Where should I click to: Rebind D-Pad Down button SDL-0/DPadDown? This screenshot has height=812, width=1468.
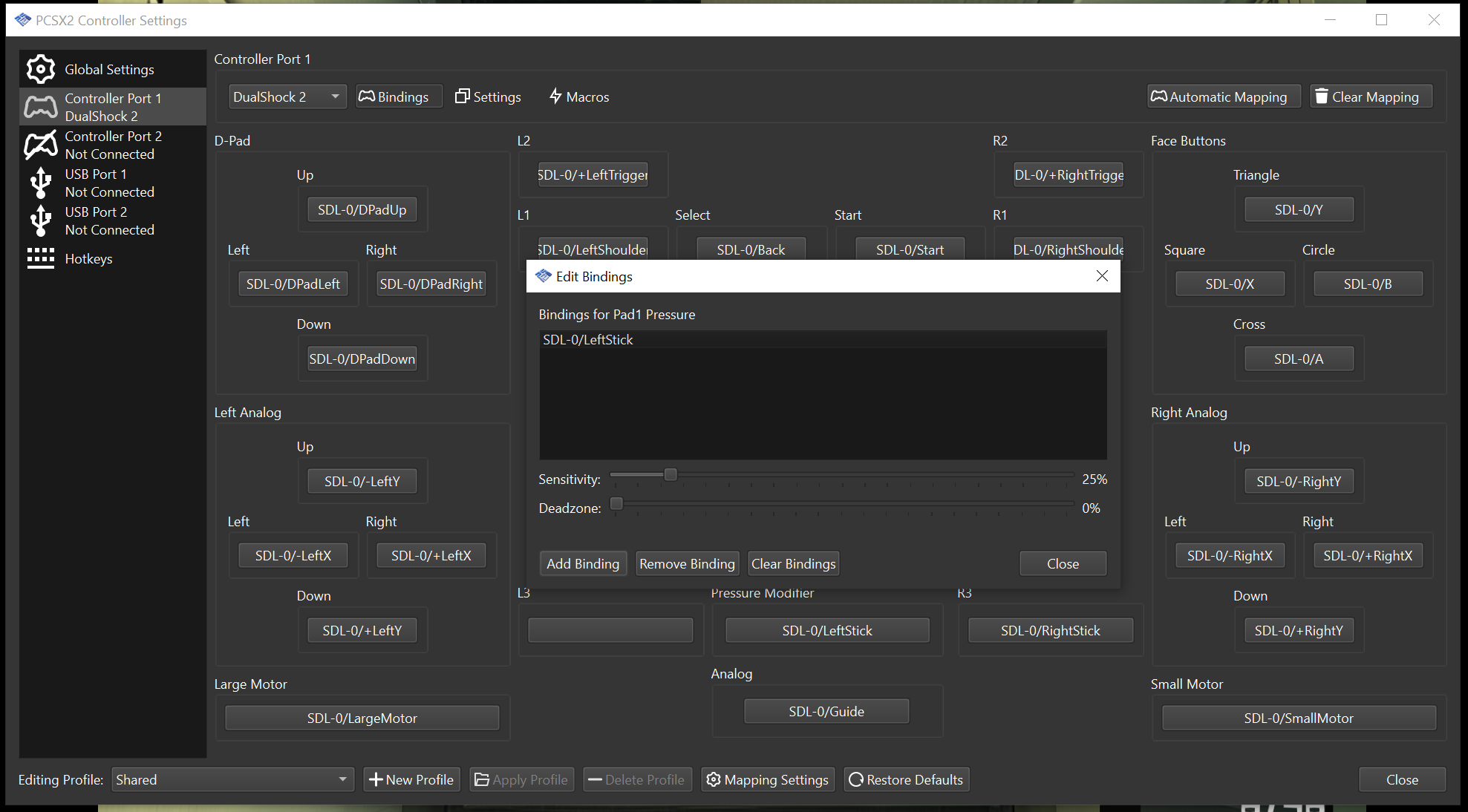[362, 358]
